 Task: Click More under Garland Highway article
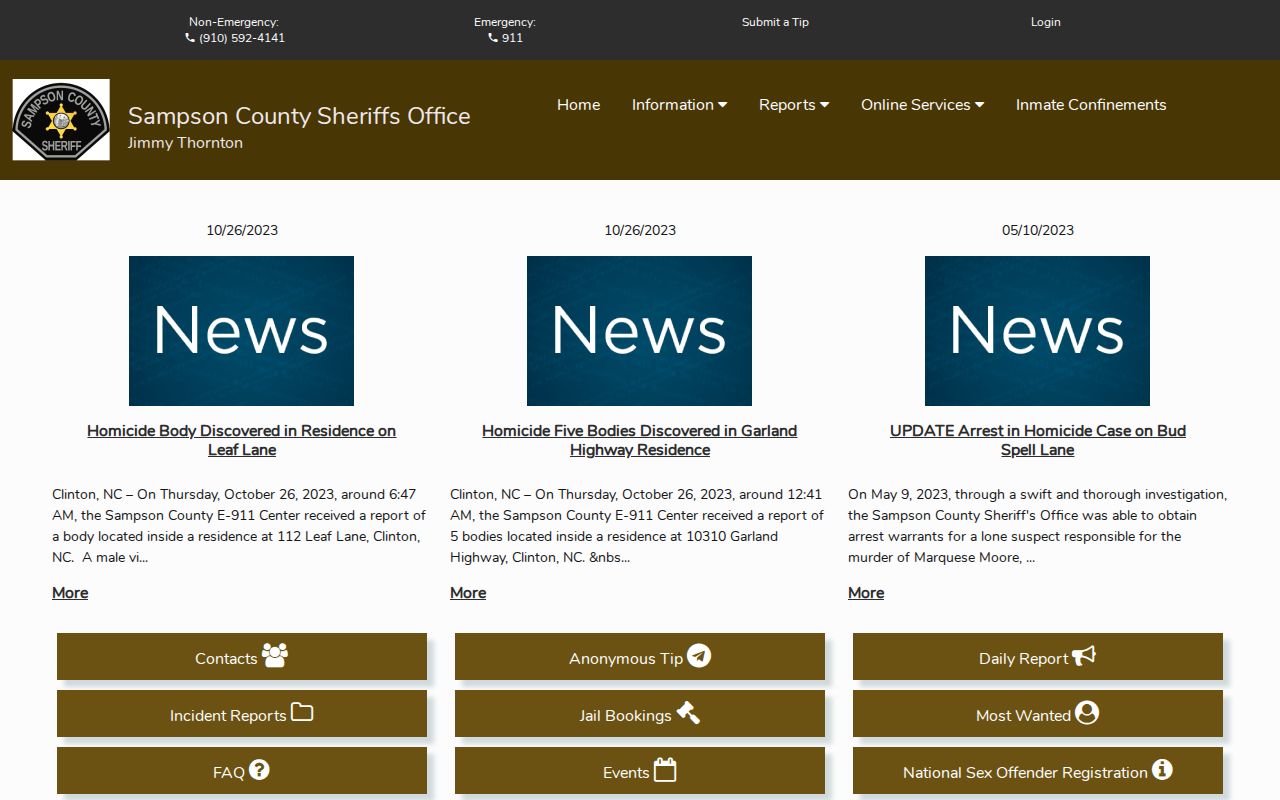click(x=468, y=593)
